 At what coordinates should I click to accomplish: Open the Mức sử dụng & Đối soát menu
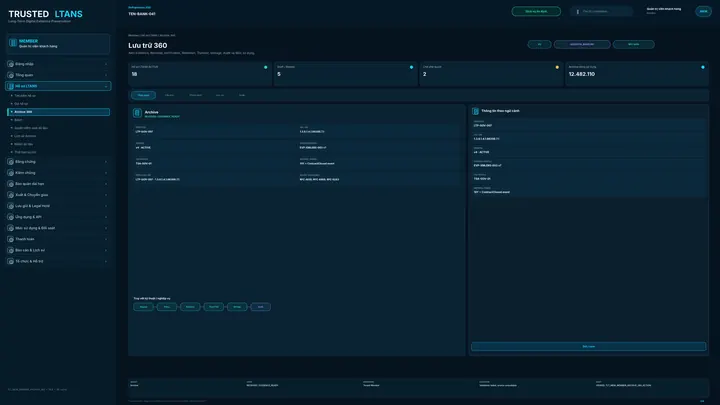point(58,228)
